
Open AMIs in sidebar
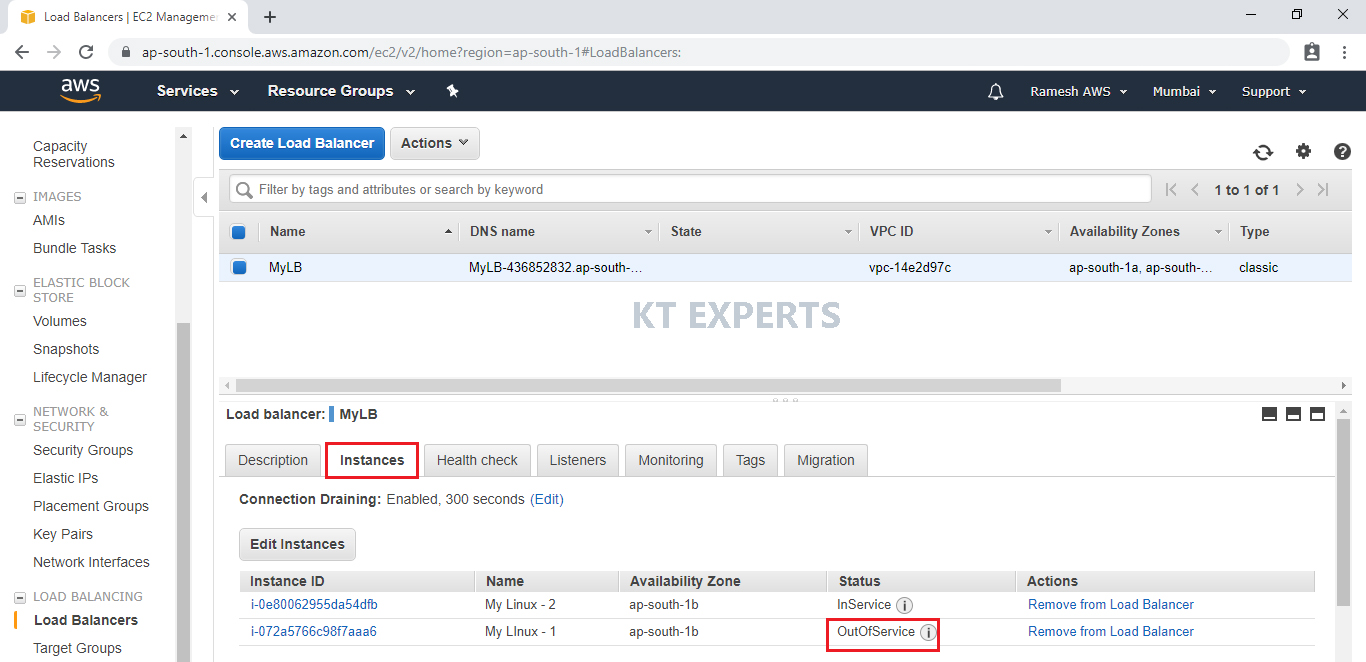(x=49, y=221)
